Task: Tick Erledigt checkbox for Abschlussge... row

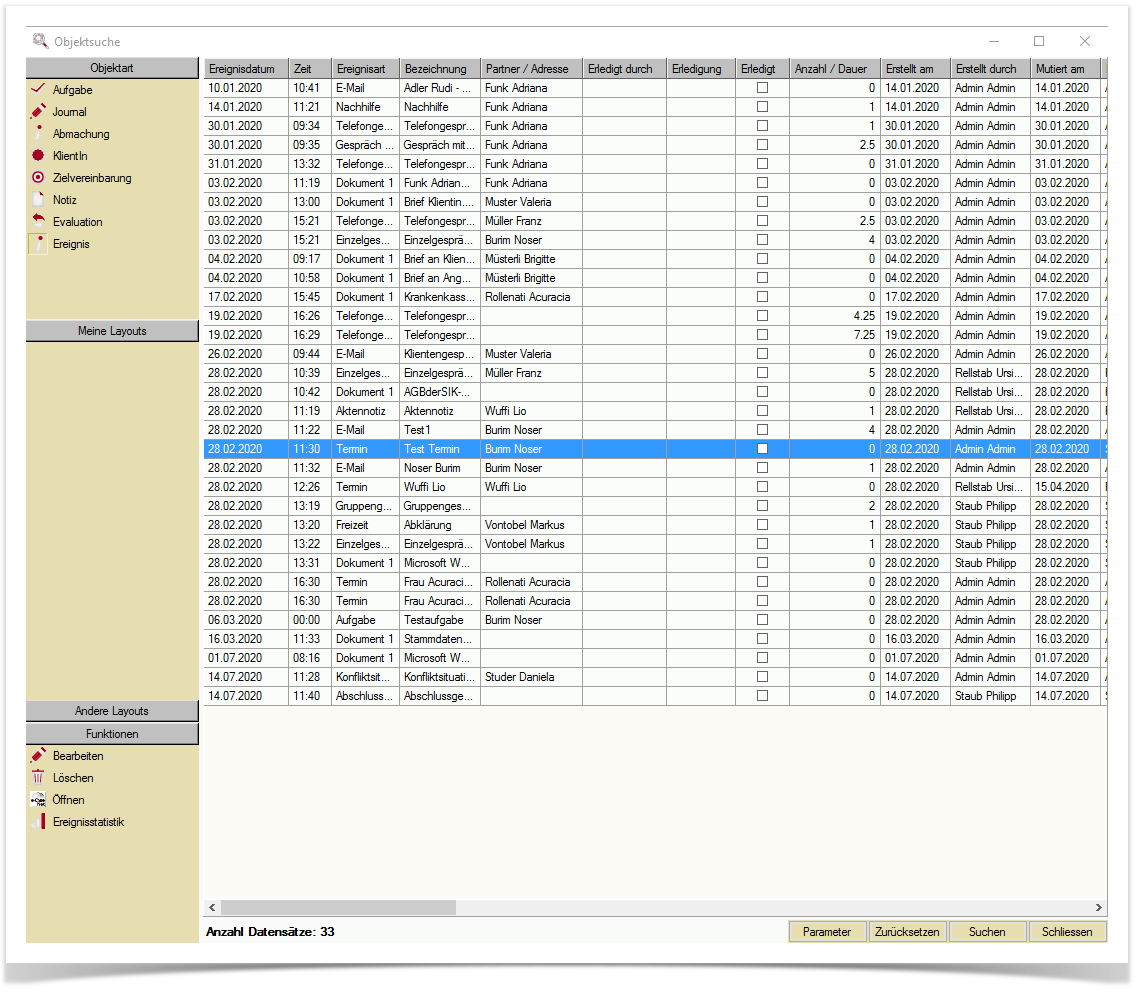Action: tap(763, 696)
